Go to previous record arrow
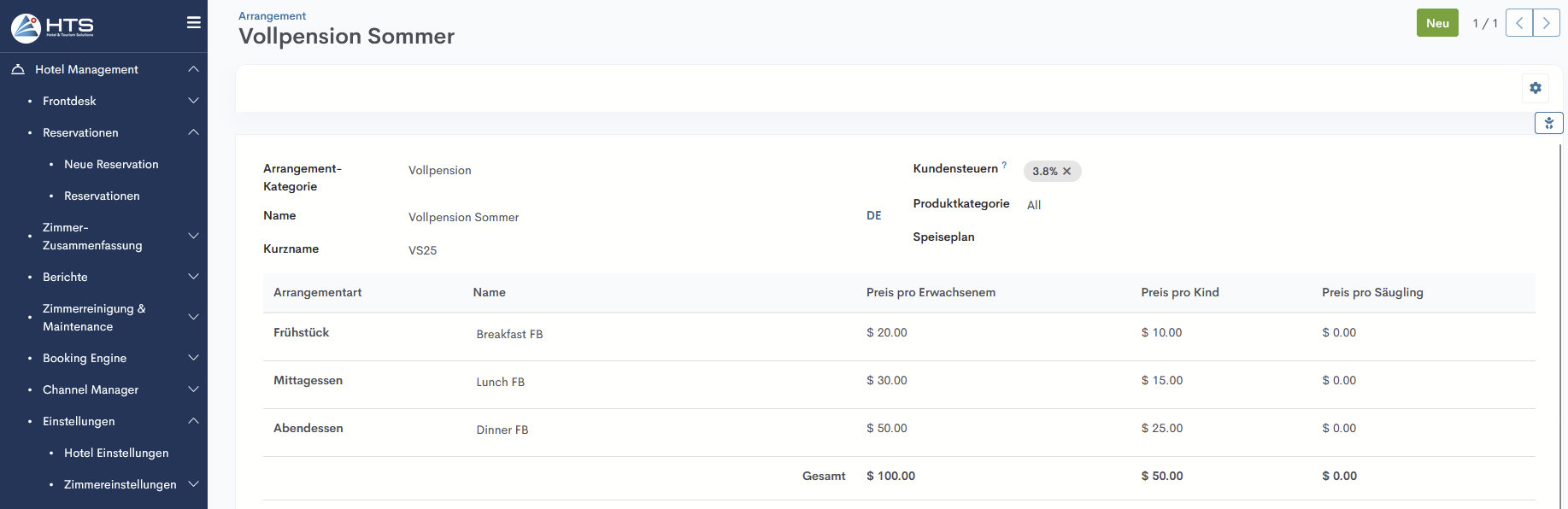The width and height of the screenshot is (1568, 509). tap(1518, 23)
